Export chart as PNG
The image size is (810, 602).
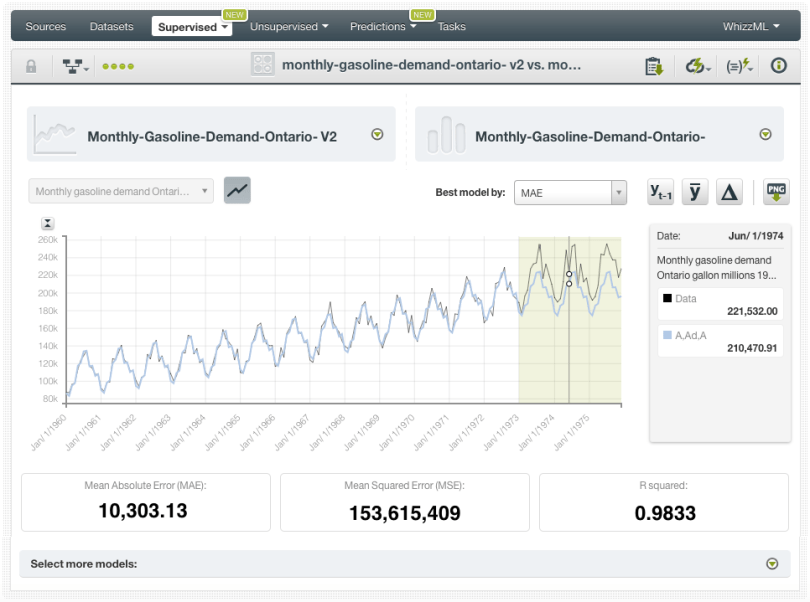pos(776,191)
